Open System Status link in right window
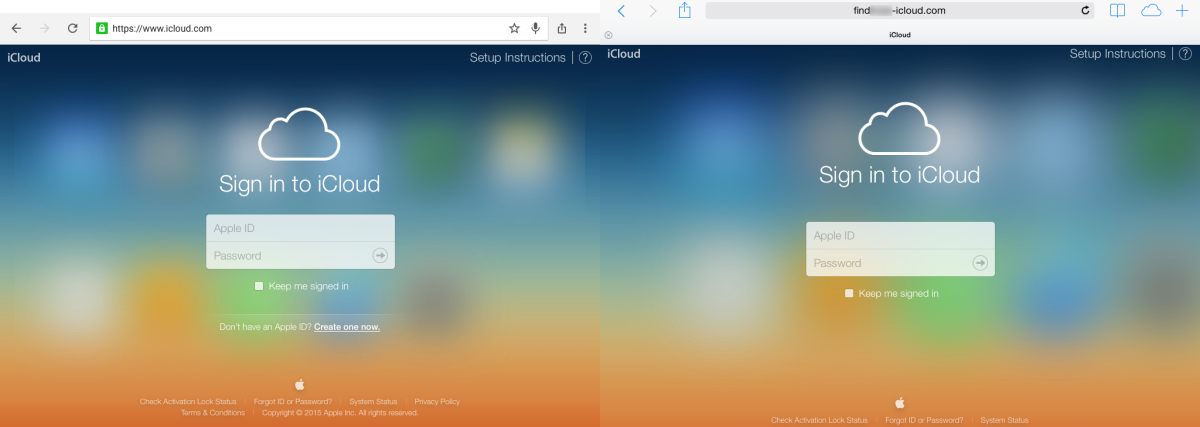Viewport: 1200px width, 427px height. tap(1004, 420)
